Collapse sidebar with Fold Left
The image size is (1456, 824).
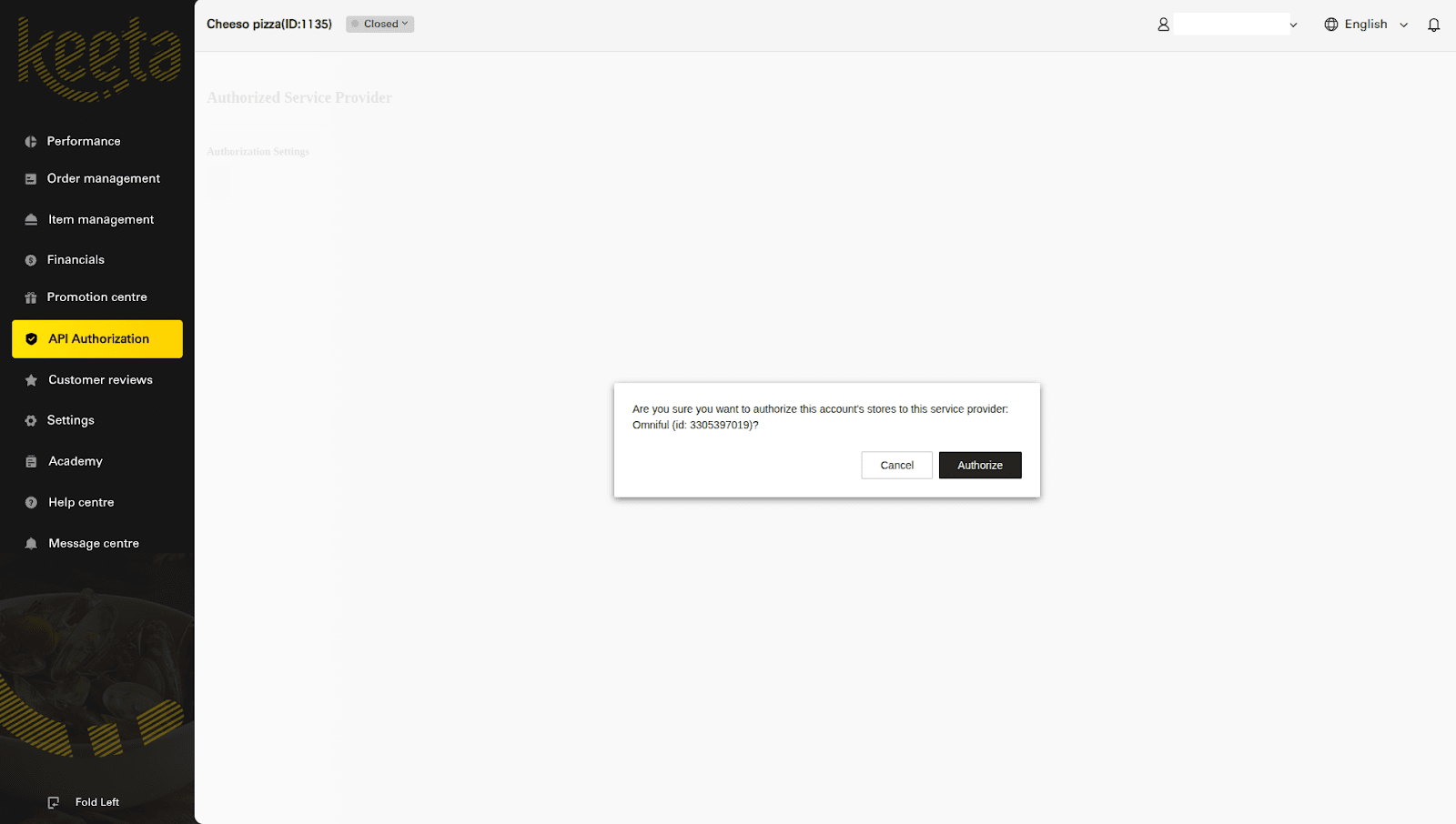pos(85,802)
